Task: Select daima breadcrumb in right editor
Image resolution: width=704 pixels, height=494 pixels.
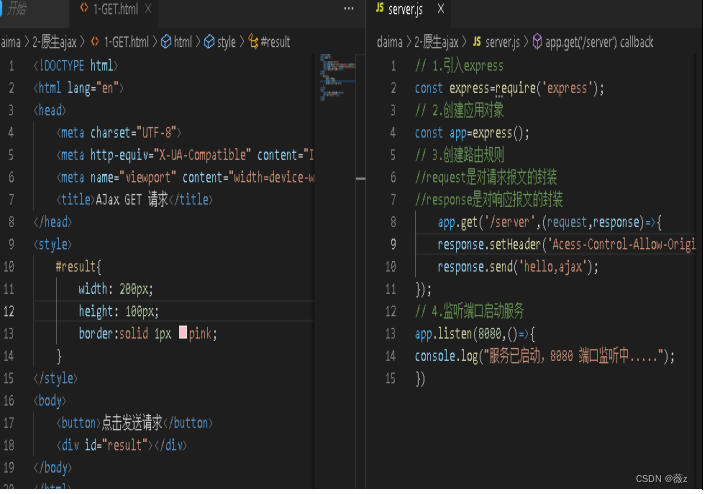Action: tap(390, 42)
